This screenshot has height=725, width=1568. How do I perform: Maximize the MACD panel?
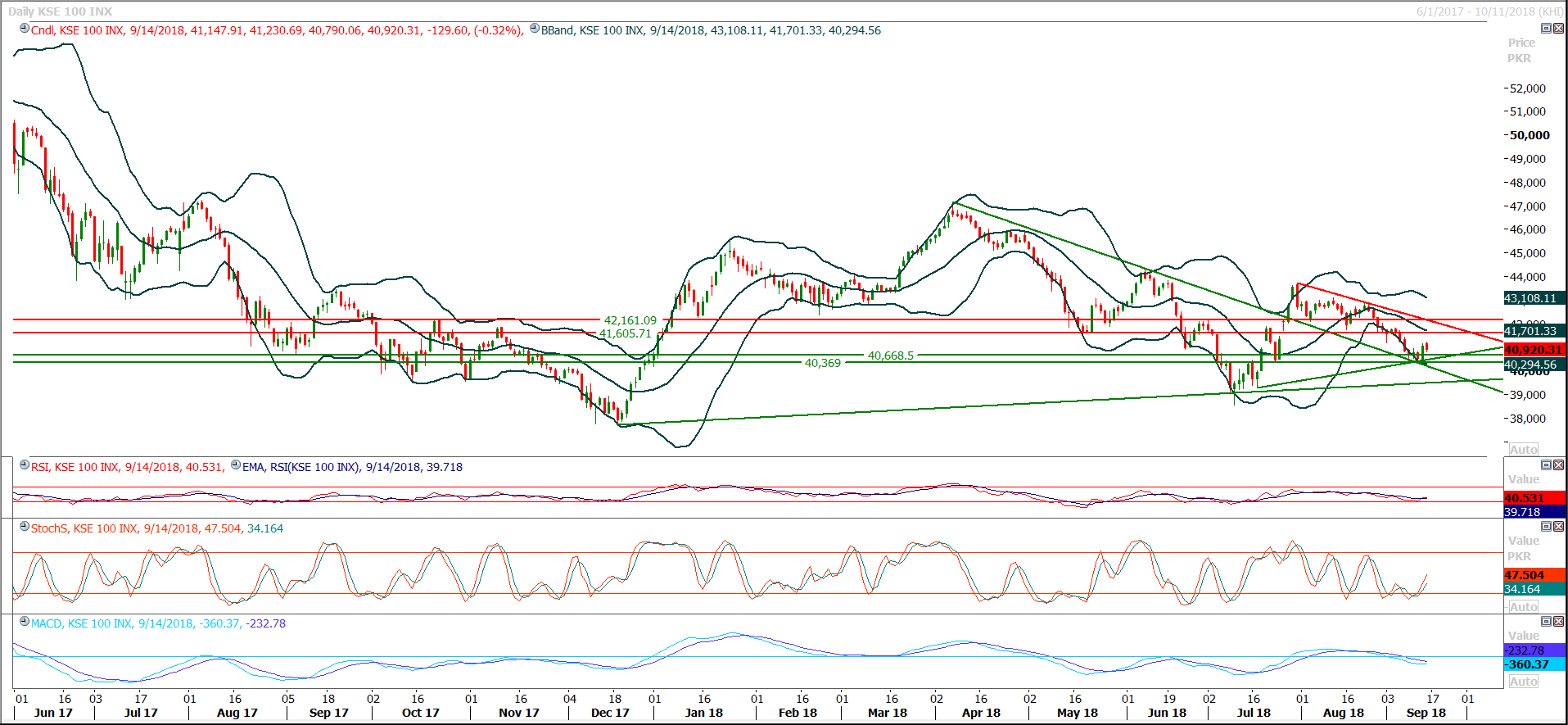coord(1546,622)
